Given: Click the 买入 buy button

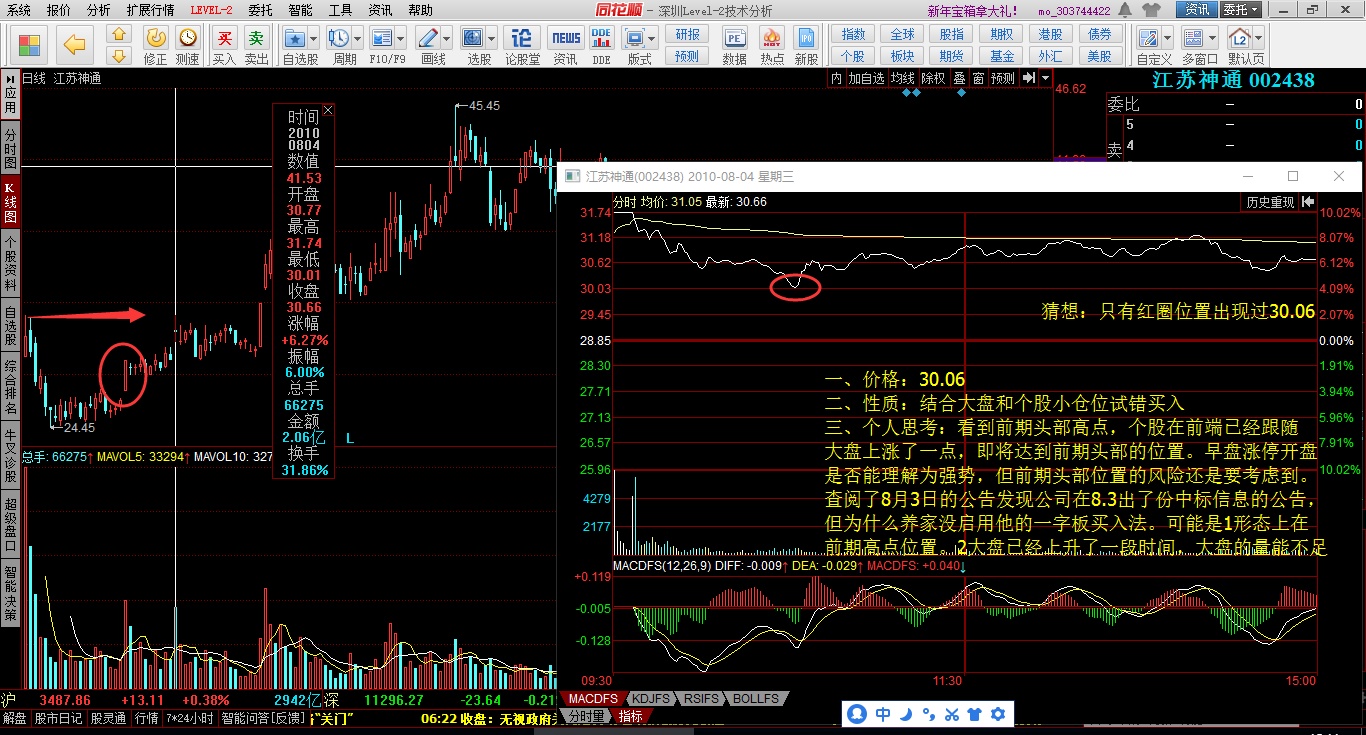Looking at the screenshot, I should click(x=225, y=38).
